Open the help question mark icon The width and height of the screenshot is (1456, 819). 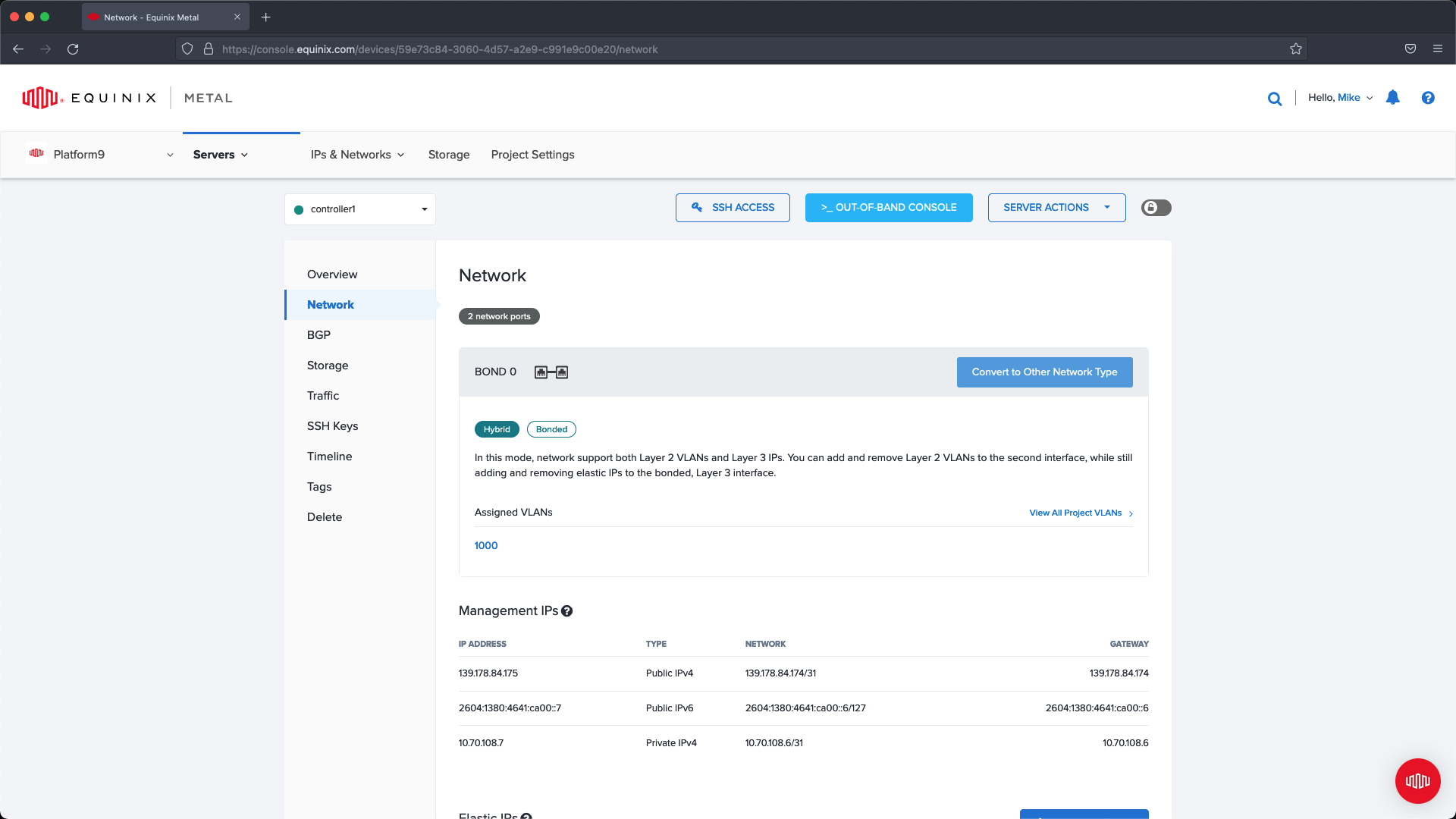pyautogui.click(x=1428, y=98)
